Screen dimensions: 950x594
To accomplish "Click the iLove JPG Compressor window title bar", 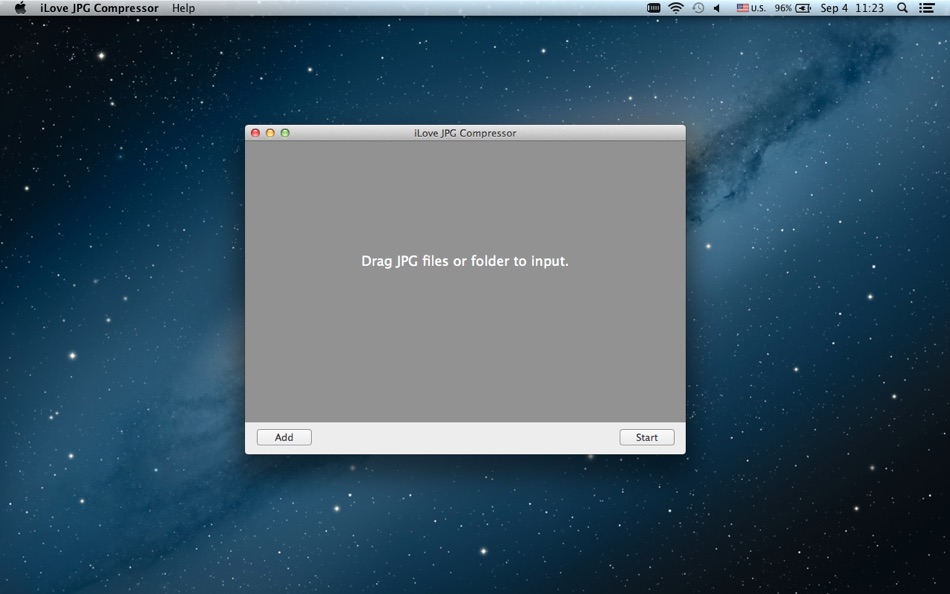I will coord(465,133).
